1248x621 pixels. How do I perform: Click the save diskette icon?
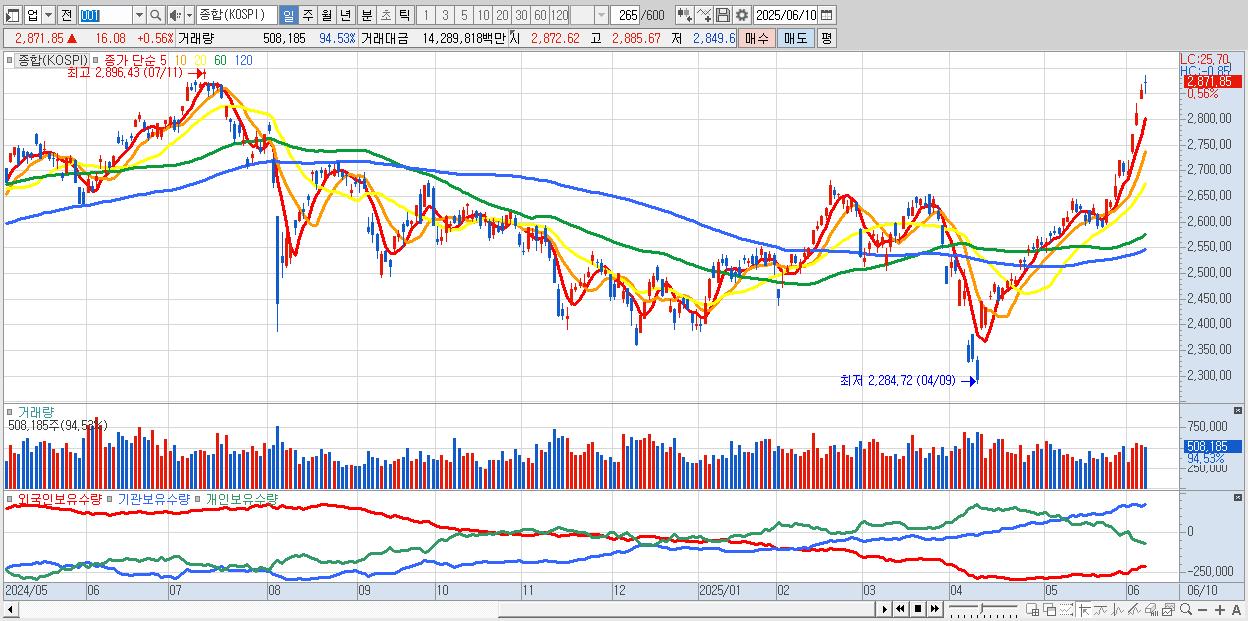point(723,15)
